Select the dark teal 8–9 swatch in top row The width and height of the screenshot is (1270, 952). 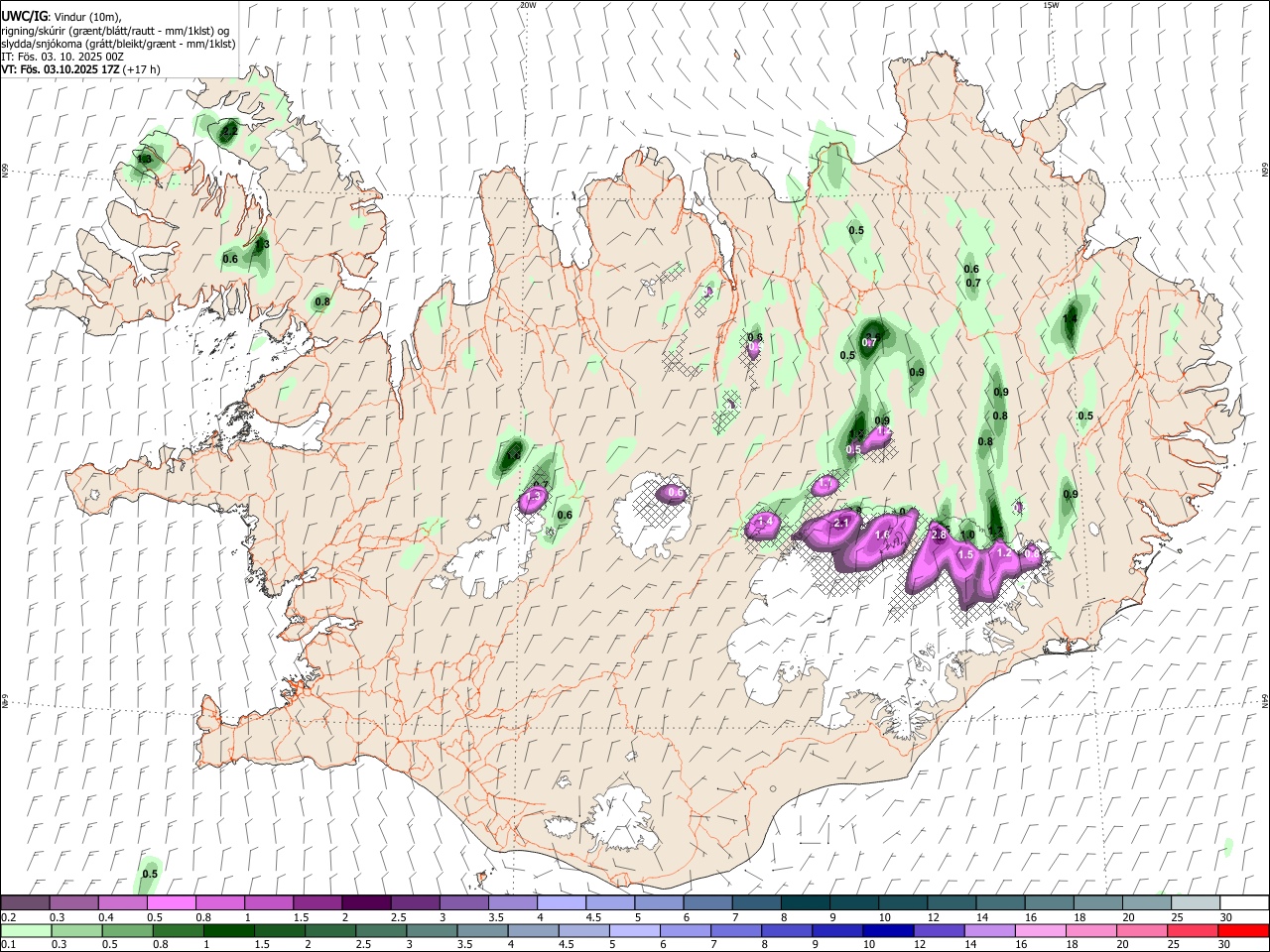[805, 902]
